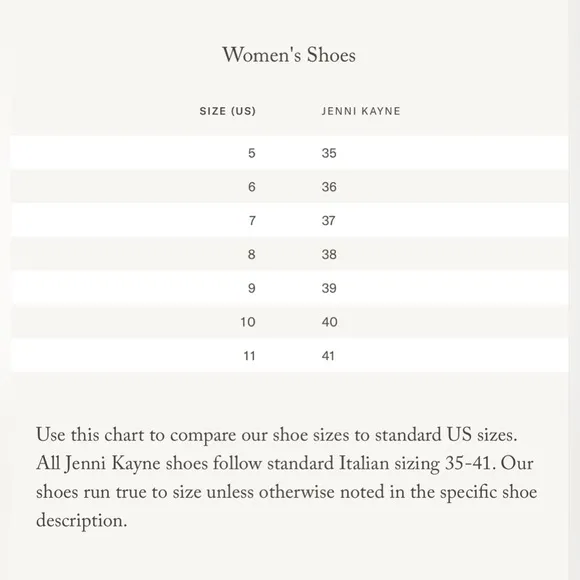Viewport: 580px width, 580px height.
Task: Click Jenni Kayne size 39 cell
Action: pyautogui.click(x=329, y=288)
